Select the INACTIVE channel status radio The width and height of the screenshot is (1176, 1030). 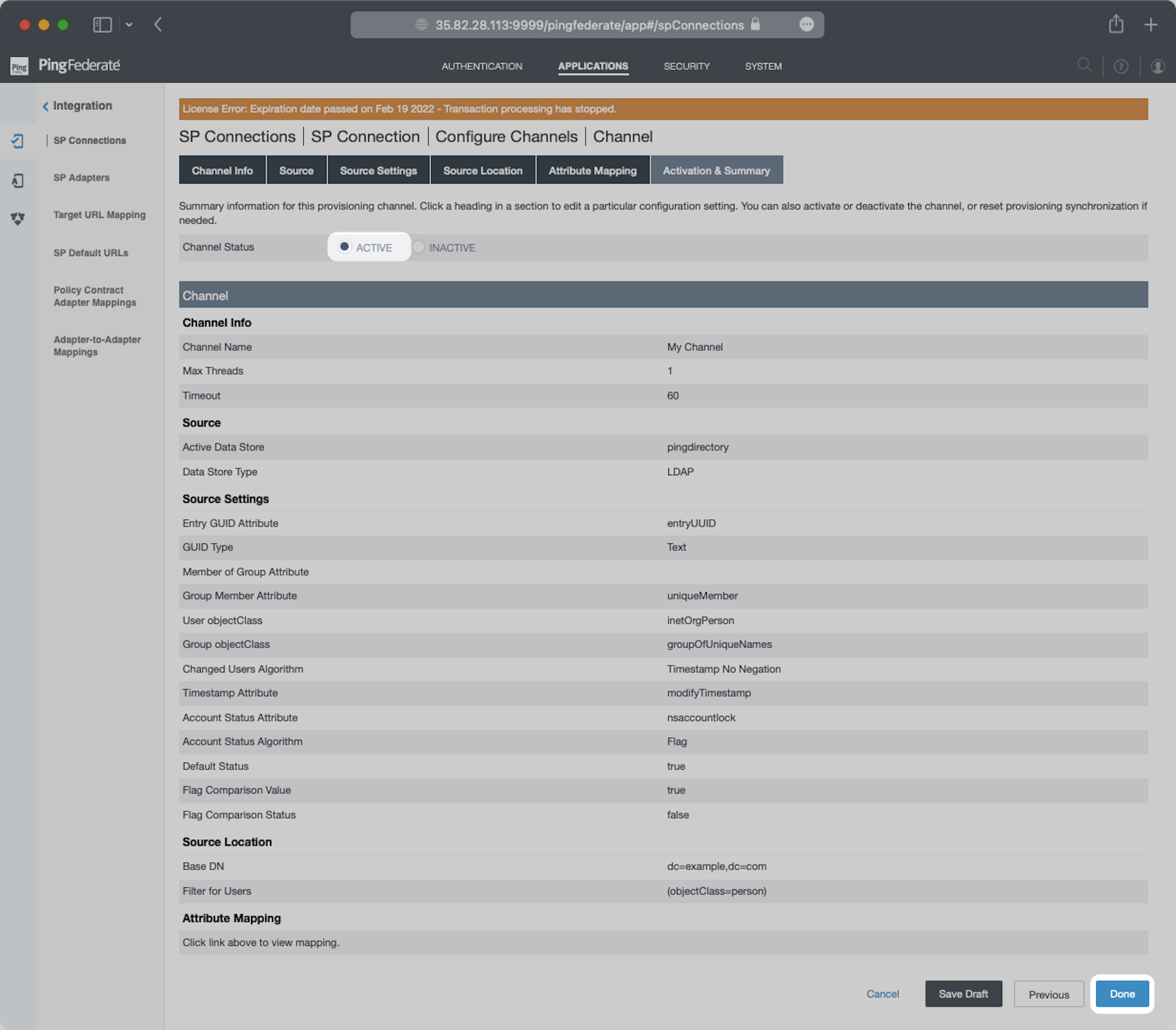[418, 247]
